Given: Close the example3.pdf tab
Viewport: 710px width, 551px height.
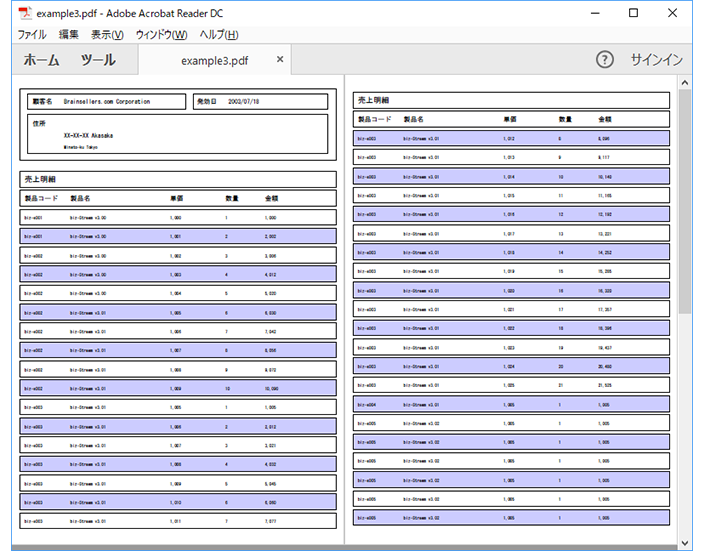Looking at the screenshot, I should (x=280, y=59).
